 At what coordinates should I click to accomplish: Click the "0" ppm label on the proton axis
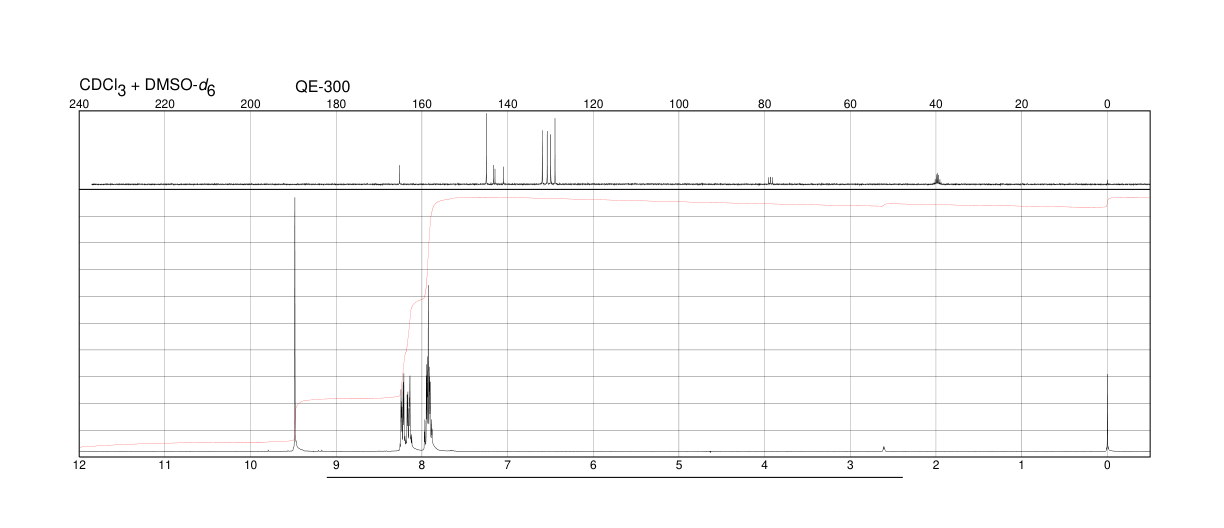pos(1107,466)
